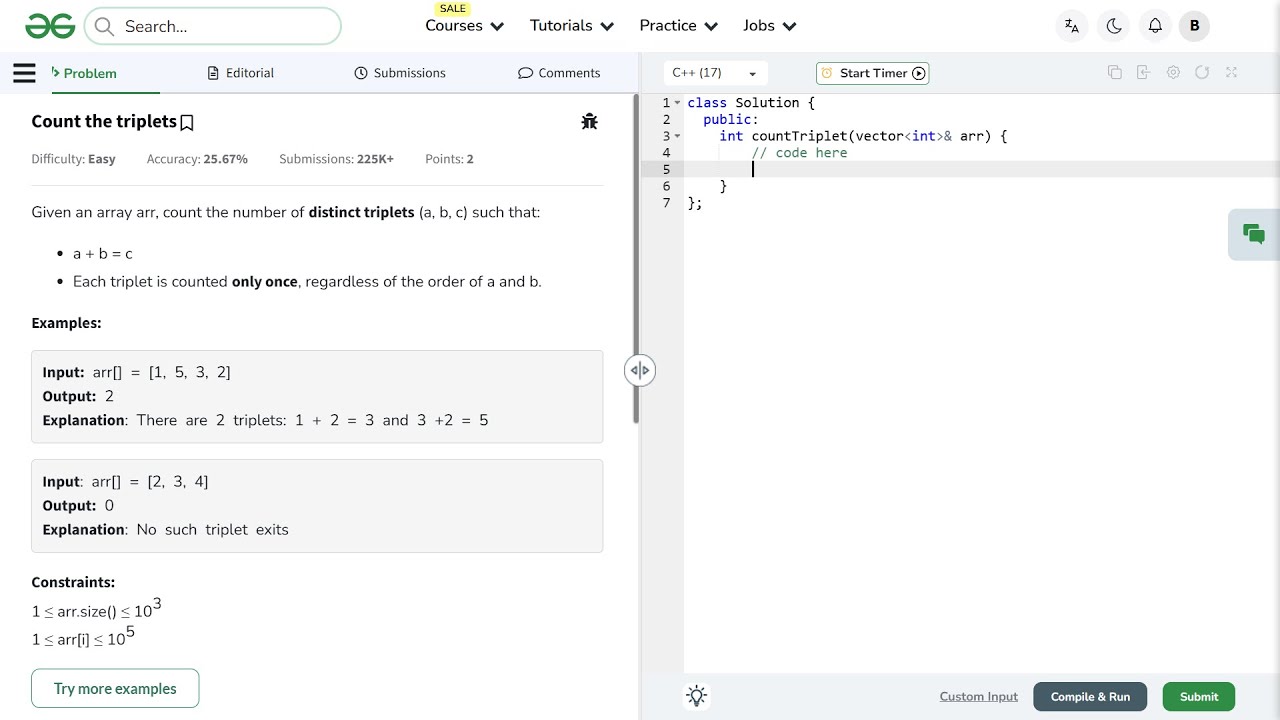Click the Submissions clock icon
The width and height of the screenshot is (1280, 720).
pos(361,73)
